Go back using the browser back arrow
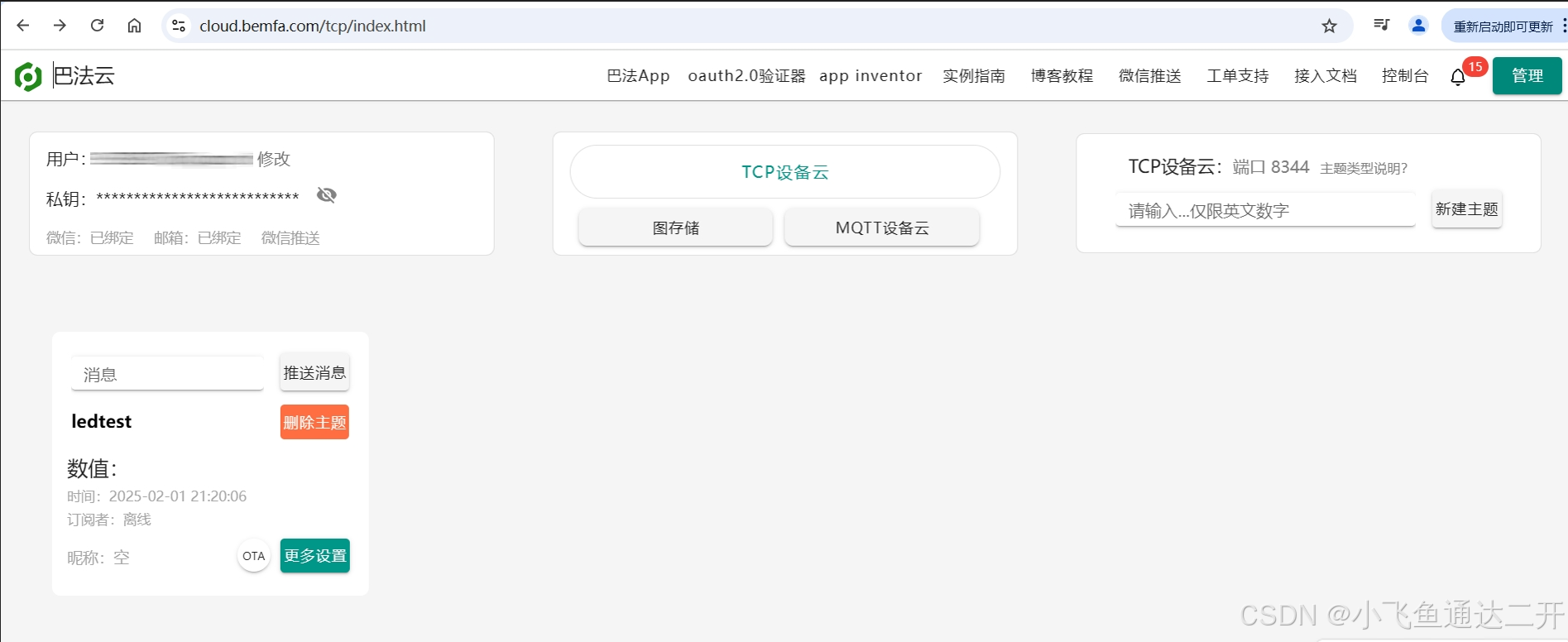Image resolution: width=1568 pixels, height=642 pixels. (23, 26)
